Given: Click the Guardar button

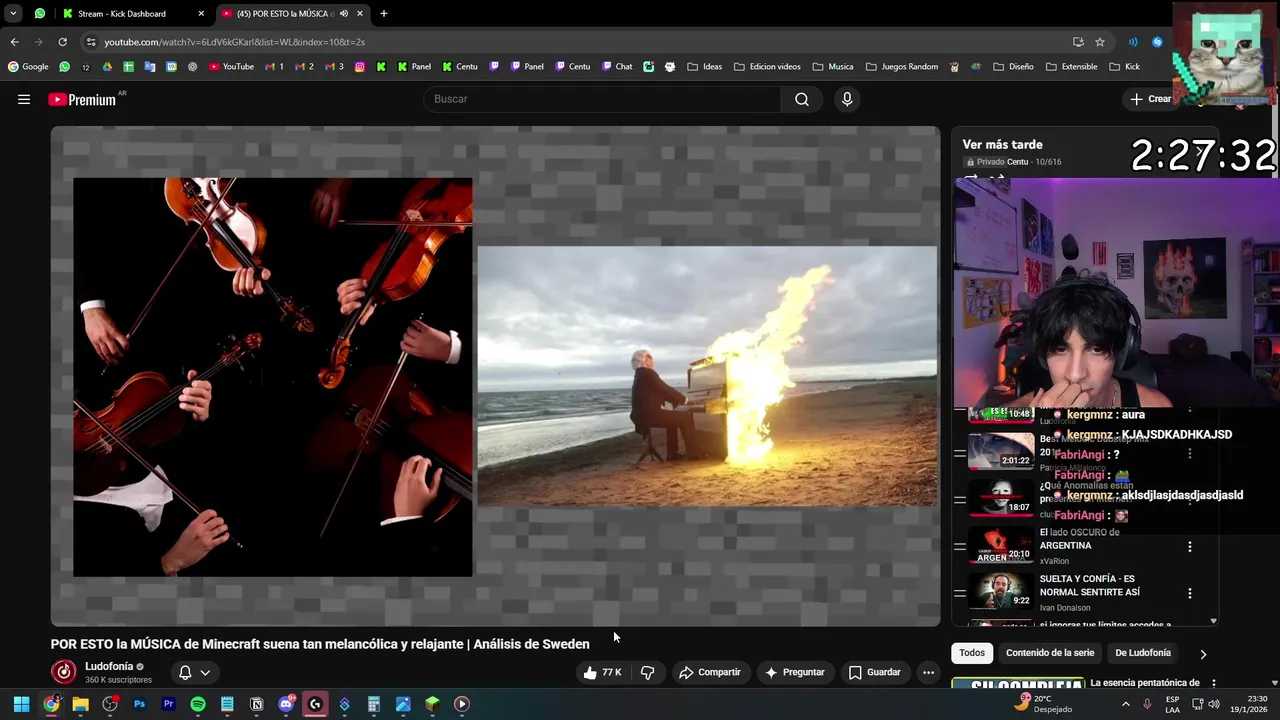Looking at the screenshot, I should click(x=874, y=672).
